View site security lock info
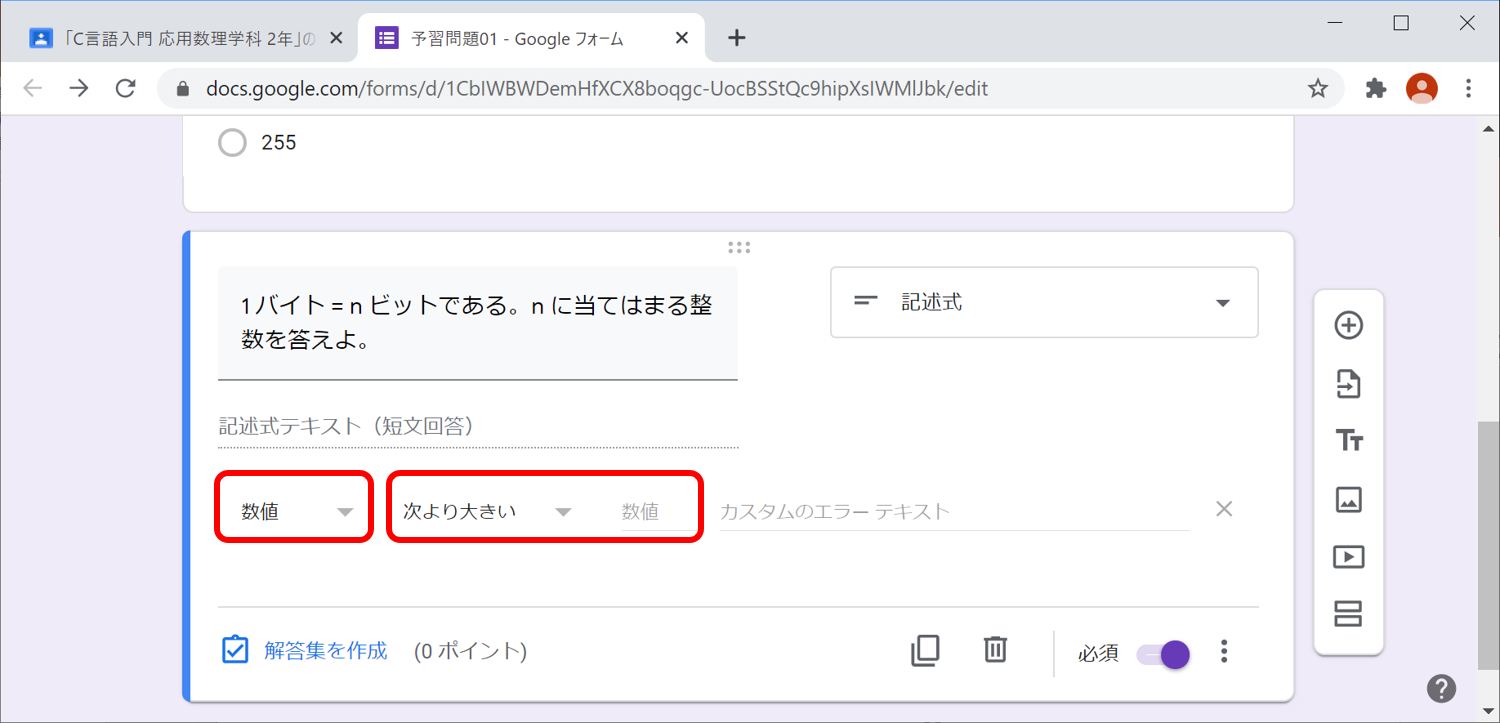This screenshot has height=723, width=1500. tap(182, 88)
